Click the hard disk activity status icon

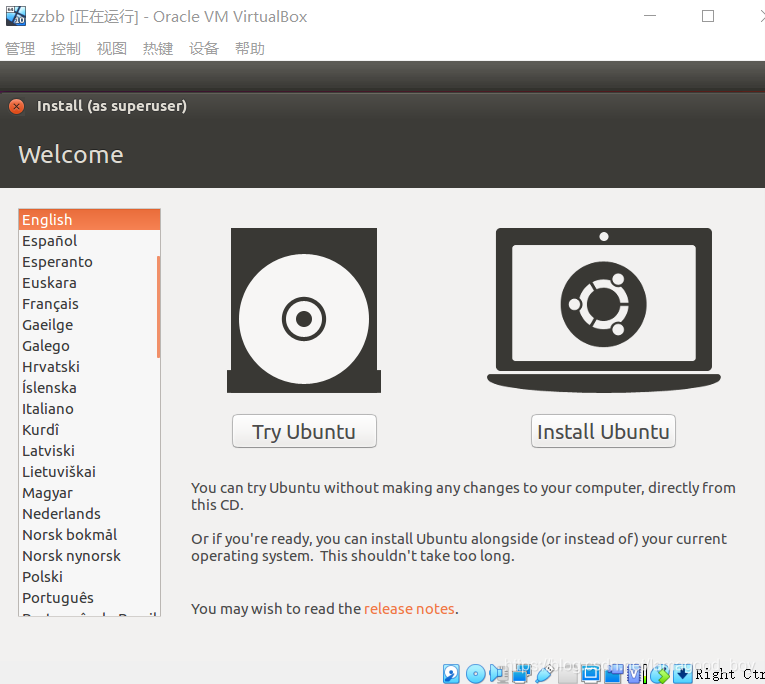pos(451,674)
